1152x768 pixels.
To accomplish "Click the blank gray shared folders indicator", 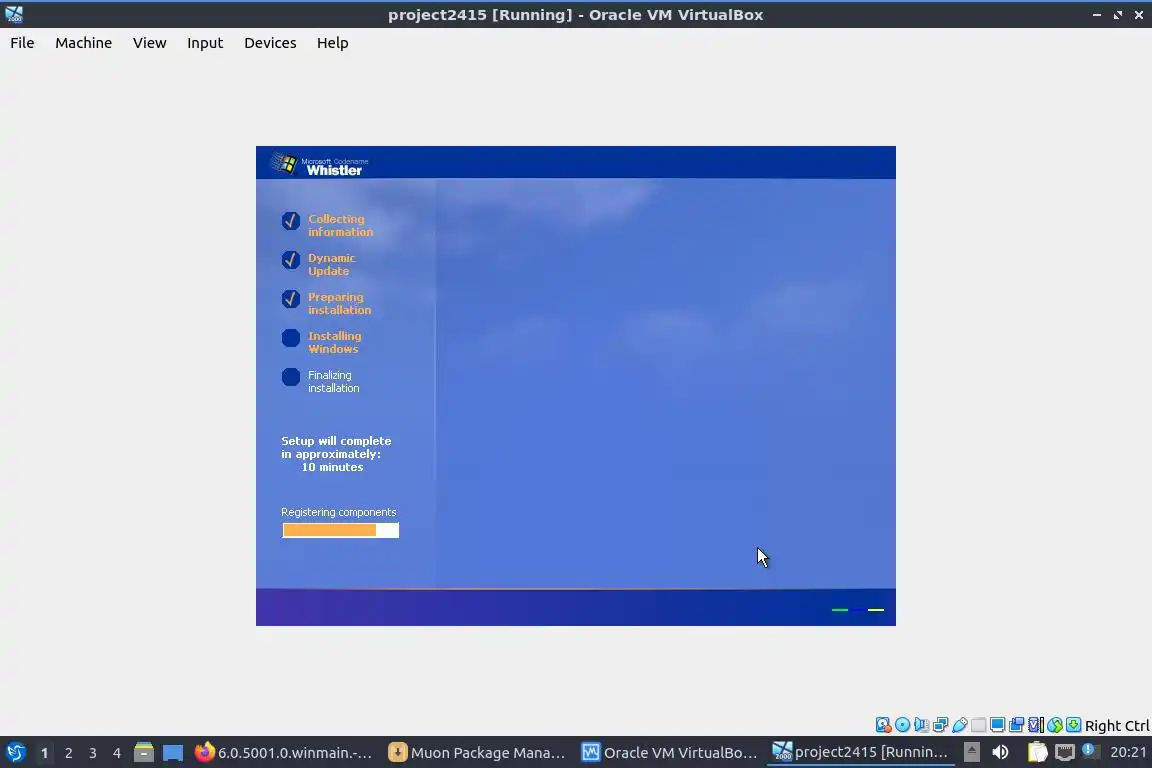I will (x=979, y=725).
